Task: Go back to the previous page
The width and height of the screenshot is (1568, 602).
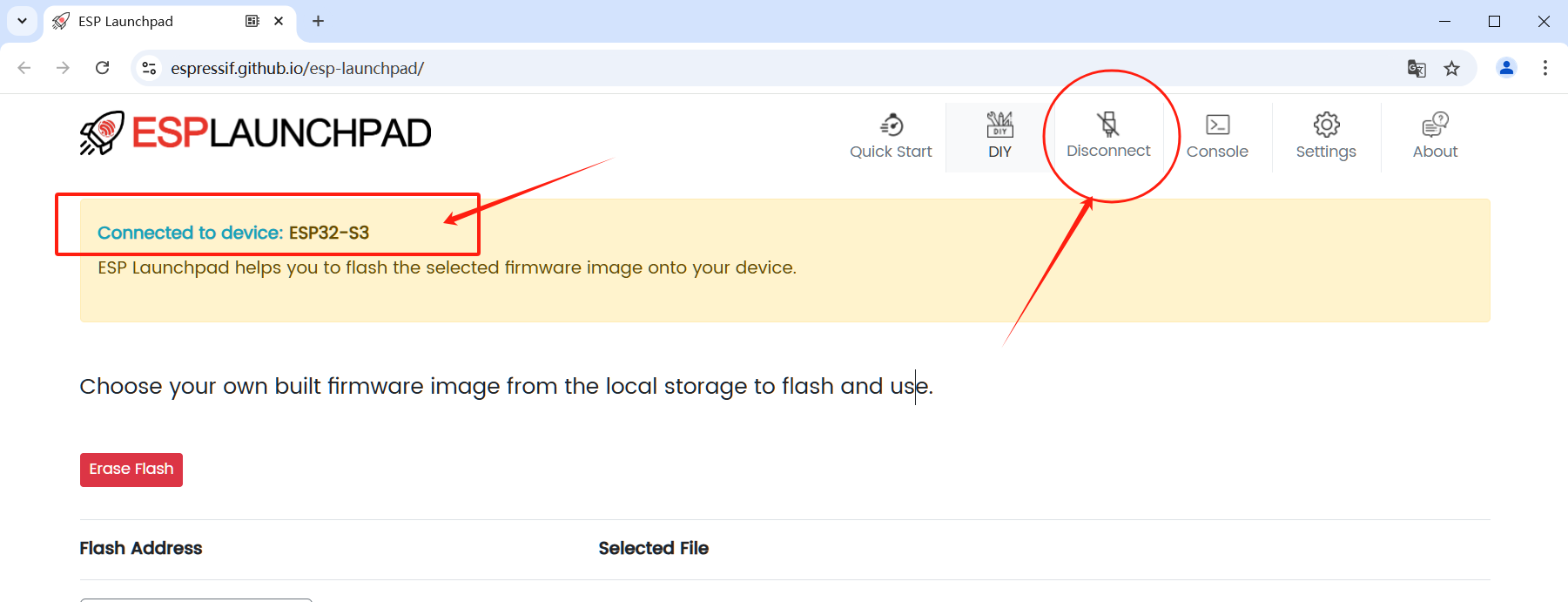Action: click(x=24, y=68)
